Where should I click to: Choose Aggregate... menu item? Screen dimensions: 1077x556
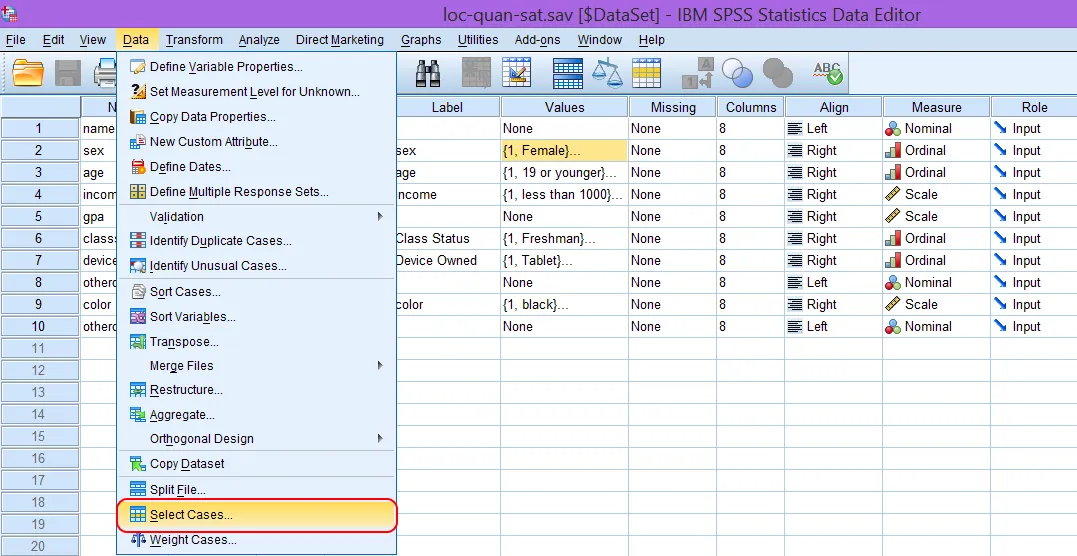click(257, 415)
